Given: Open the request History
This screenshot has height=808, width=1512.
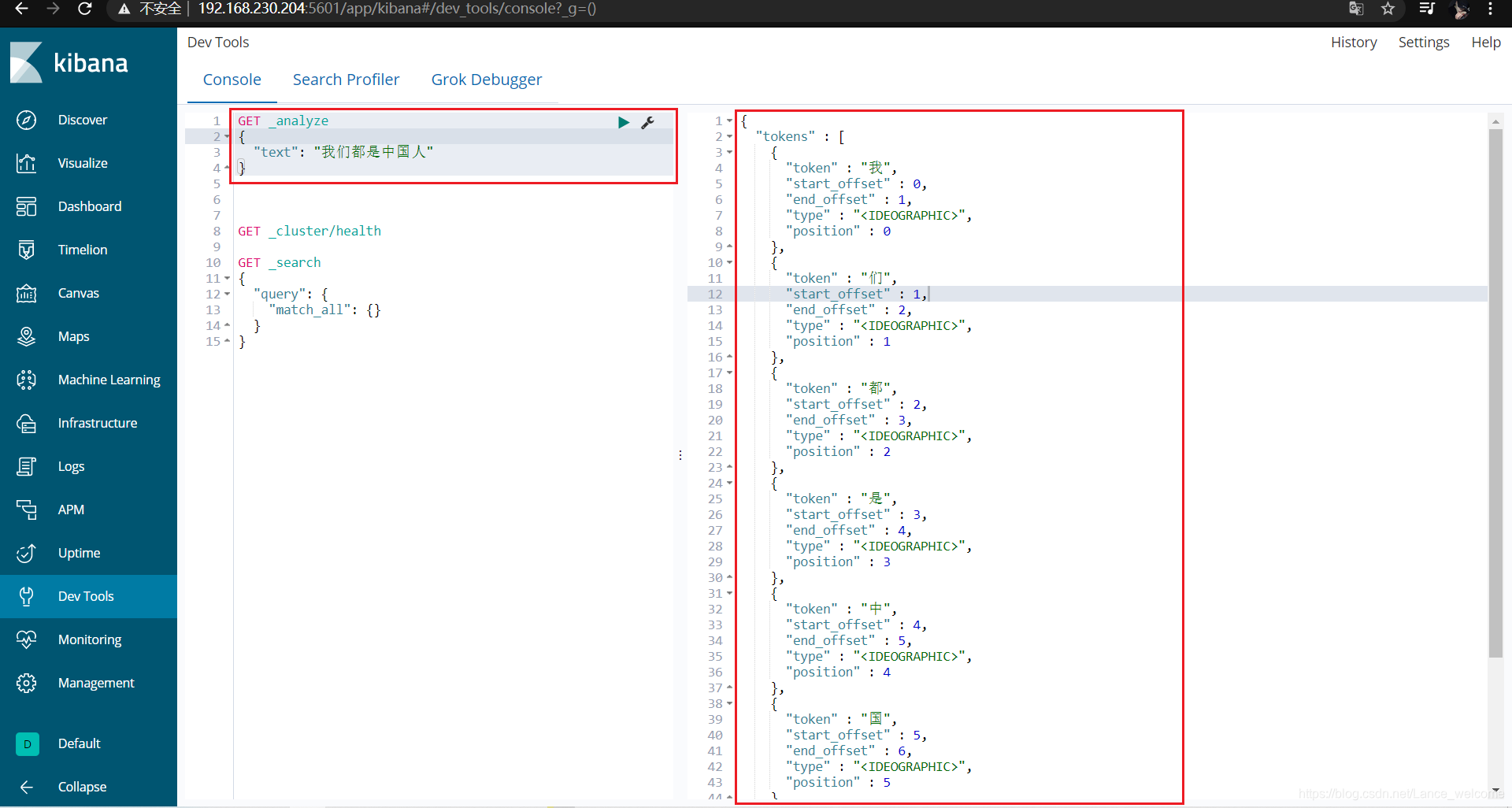Looking at the screenshot, I should pyautogui.click(x=1354, y=42).
